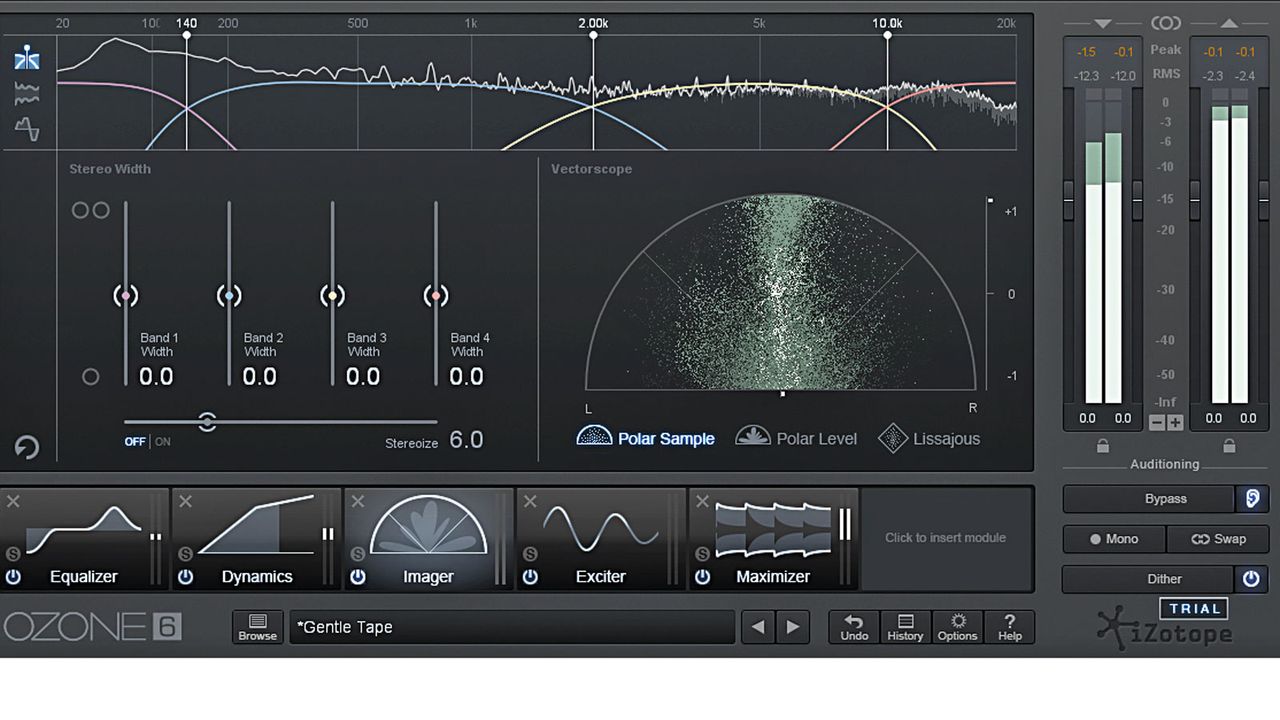Turn Stereoize OFF
Image resolution: width=1280 pixels, height=720 pixels.
(135, 442)
